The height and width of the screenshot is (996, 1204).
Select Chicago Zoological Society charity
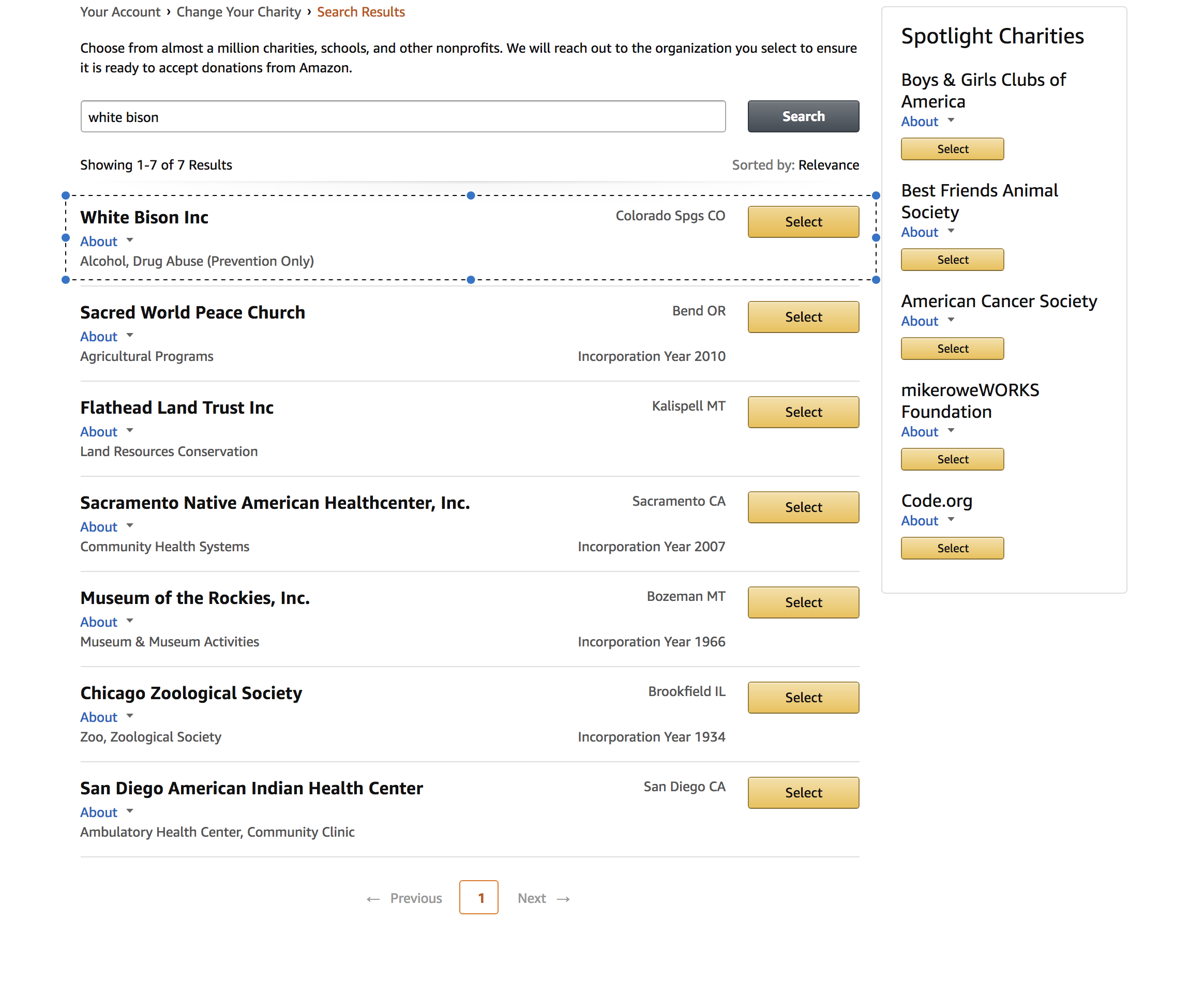click(803, 697)
